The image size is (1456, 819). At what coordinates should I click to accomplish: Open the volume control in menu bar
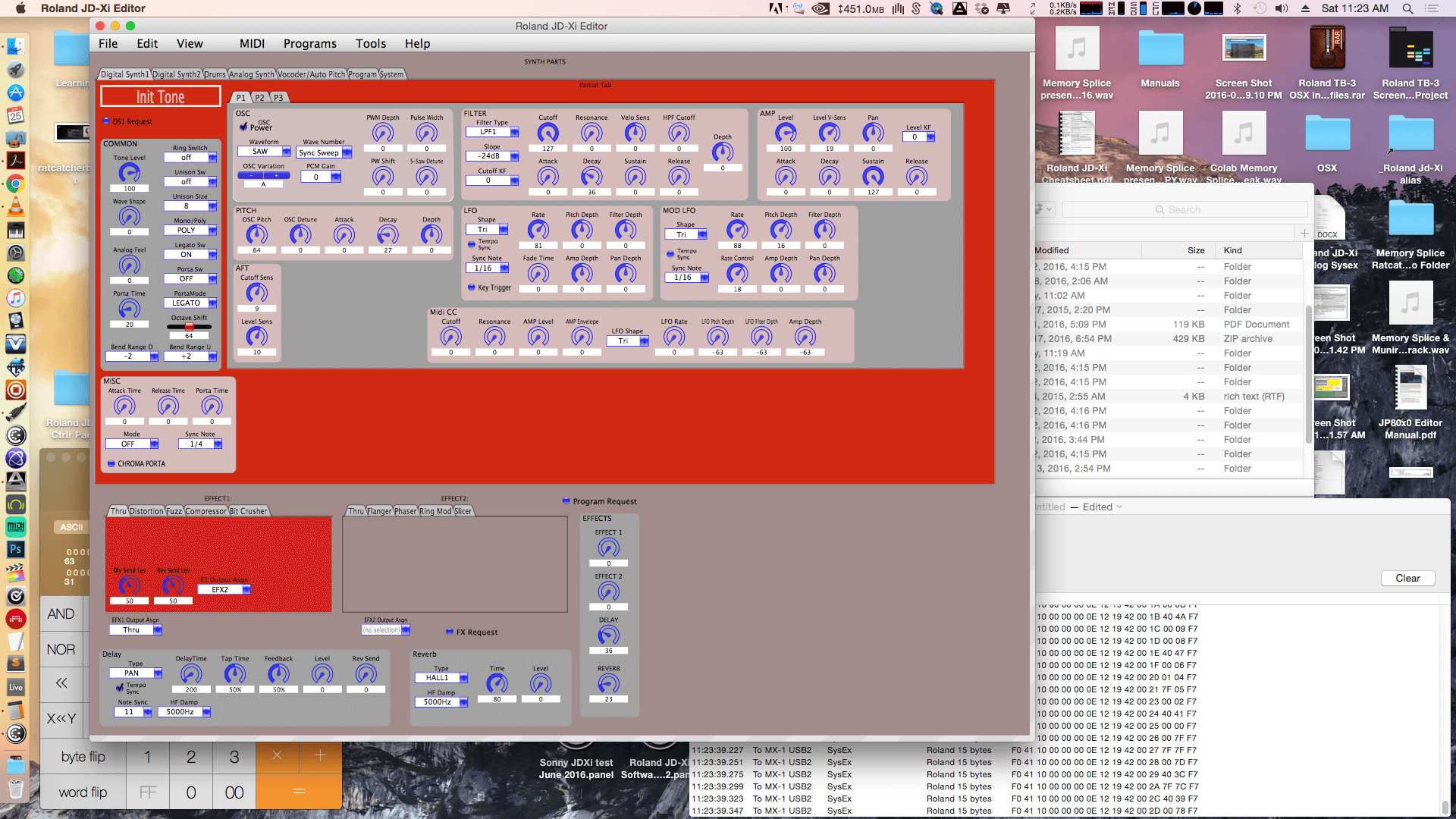point(1282,8)
